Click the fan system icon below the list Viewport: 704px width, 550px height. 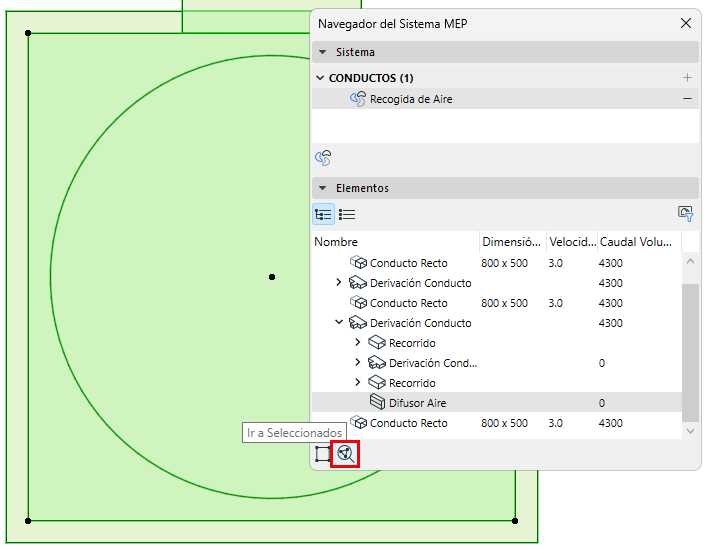pos(323,158)
